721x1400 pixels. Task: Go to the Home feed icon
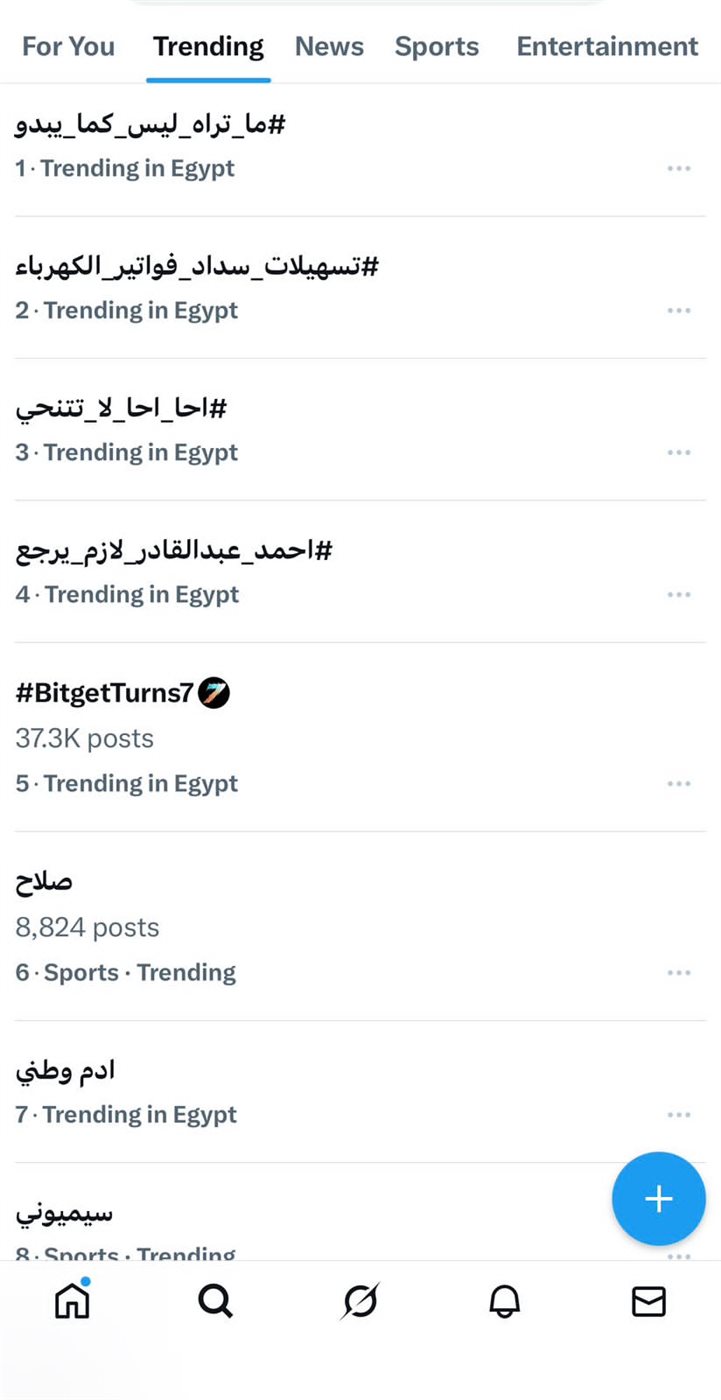click(x=72, y=1301)
